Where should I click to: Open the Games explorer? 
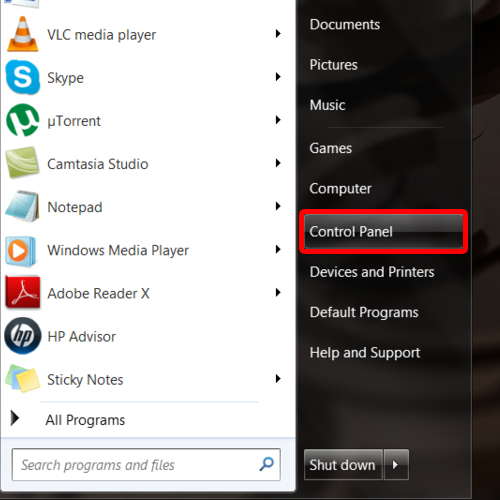(x=331, y=148)
